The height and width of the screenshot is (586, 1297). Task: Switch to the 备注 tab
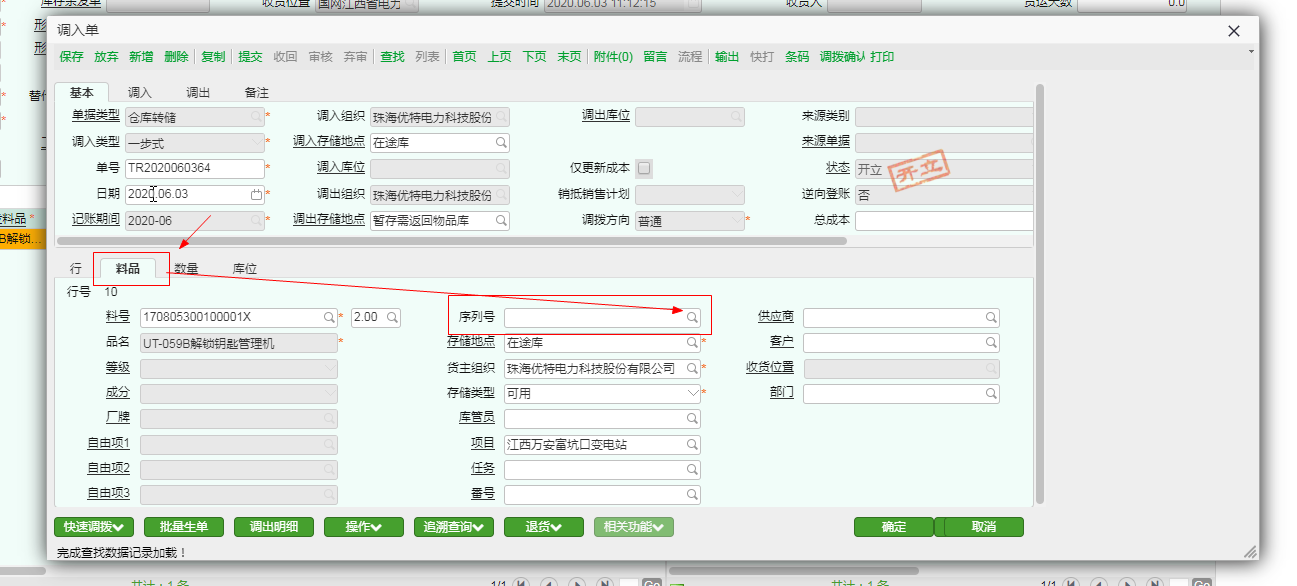[257, 93]
